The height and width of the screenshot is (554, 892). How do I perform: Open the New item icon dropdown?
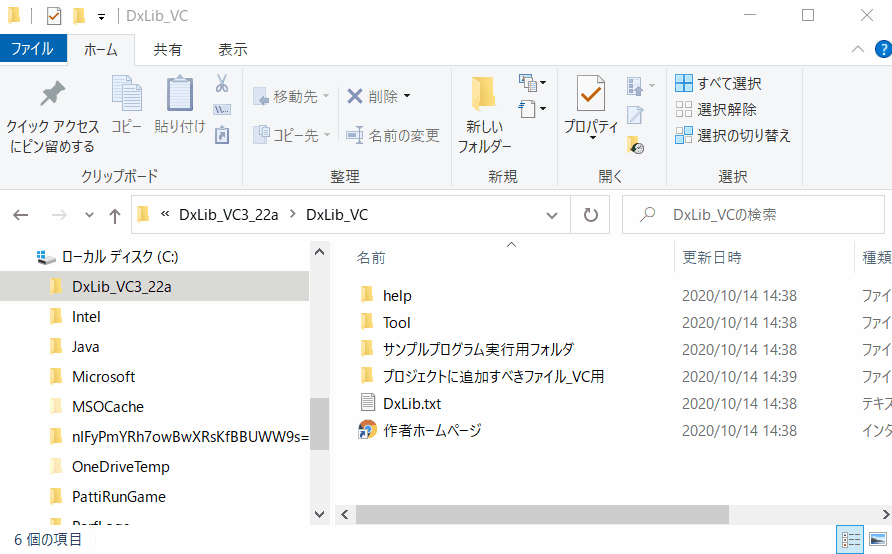(x=532, y=83)
